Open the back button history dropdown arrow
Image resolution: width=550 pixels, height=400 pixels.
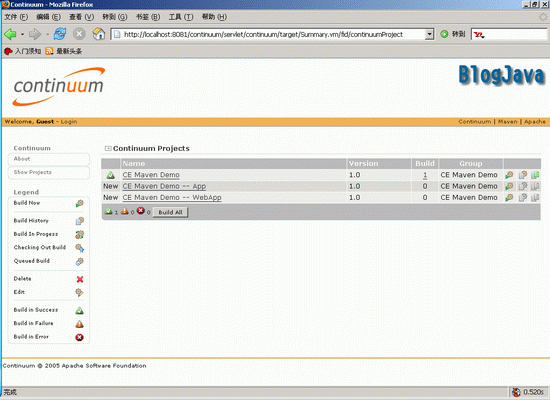pos(22,34)
